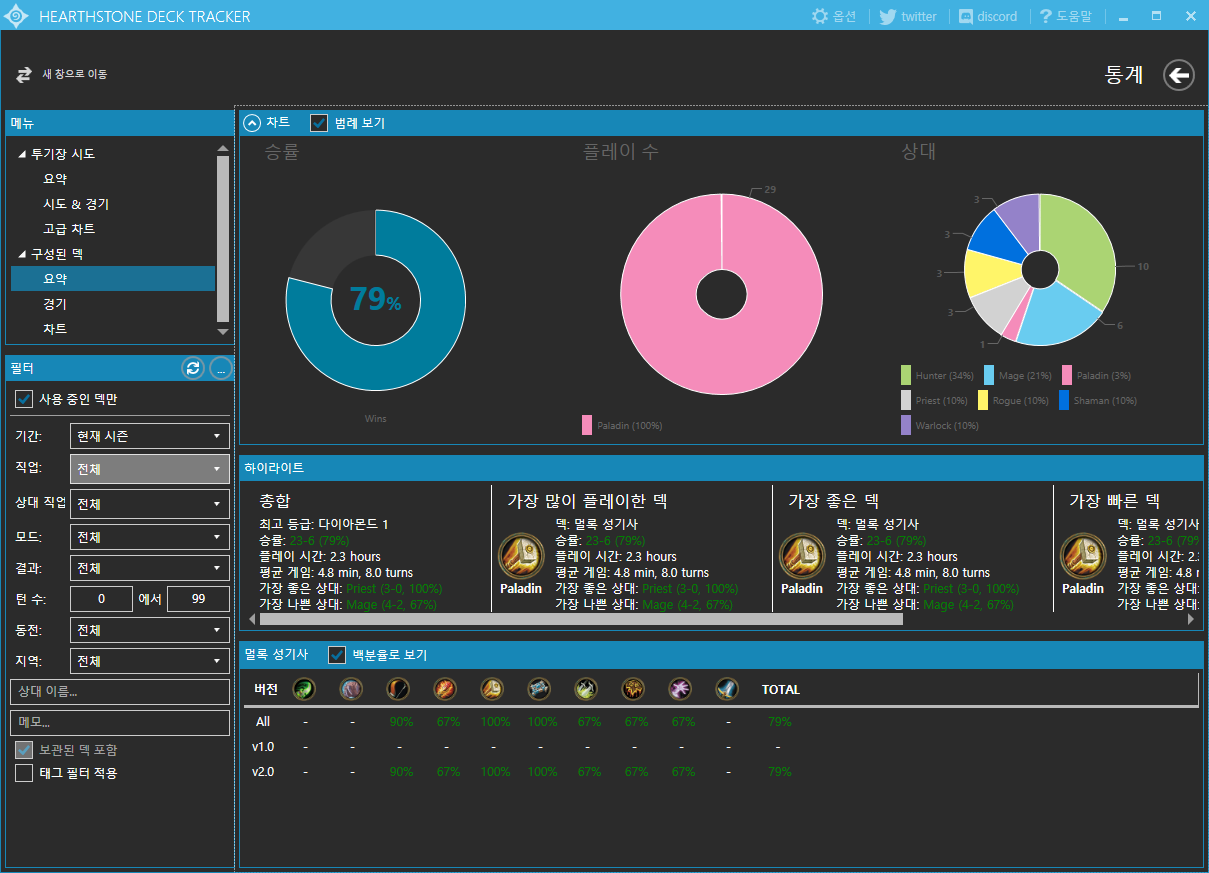Image resolution: width=1209 pixels, height=873 pixels.
Task: Collapse the 차트 panel with chevron
Action: (x=252, y=123)
